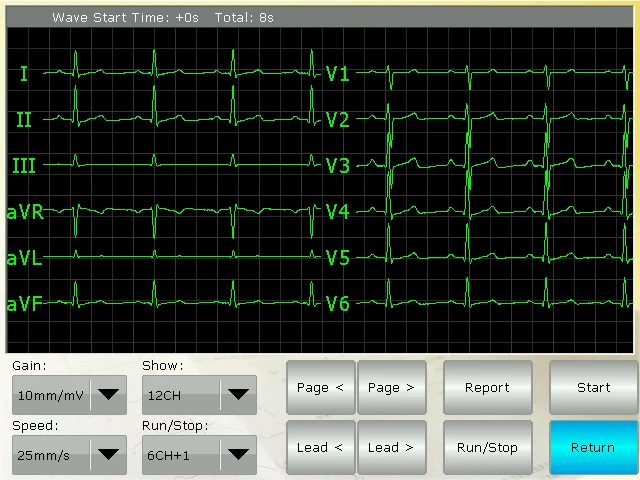Open the Gain dropdown arrow
The height and width of the screenshot is (480, 640).
(108, 395)
